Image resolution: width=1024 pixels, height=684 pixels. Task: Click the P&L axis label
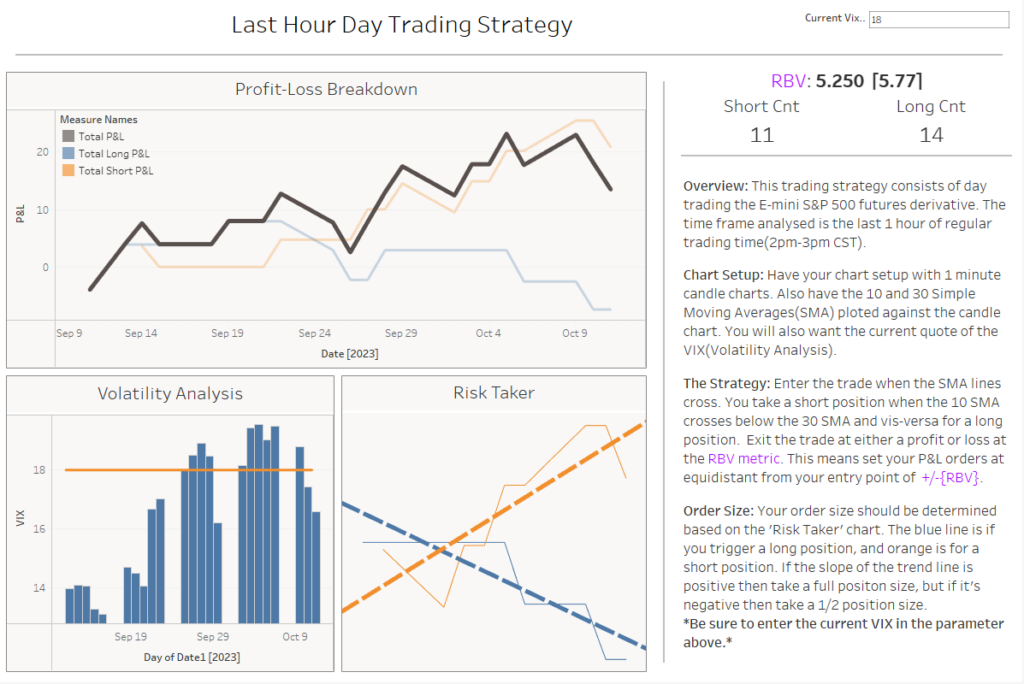pyautogui.click(x=22, y=215)
